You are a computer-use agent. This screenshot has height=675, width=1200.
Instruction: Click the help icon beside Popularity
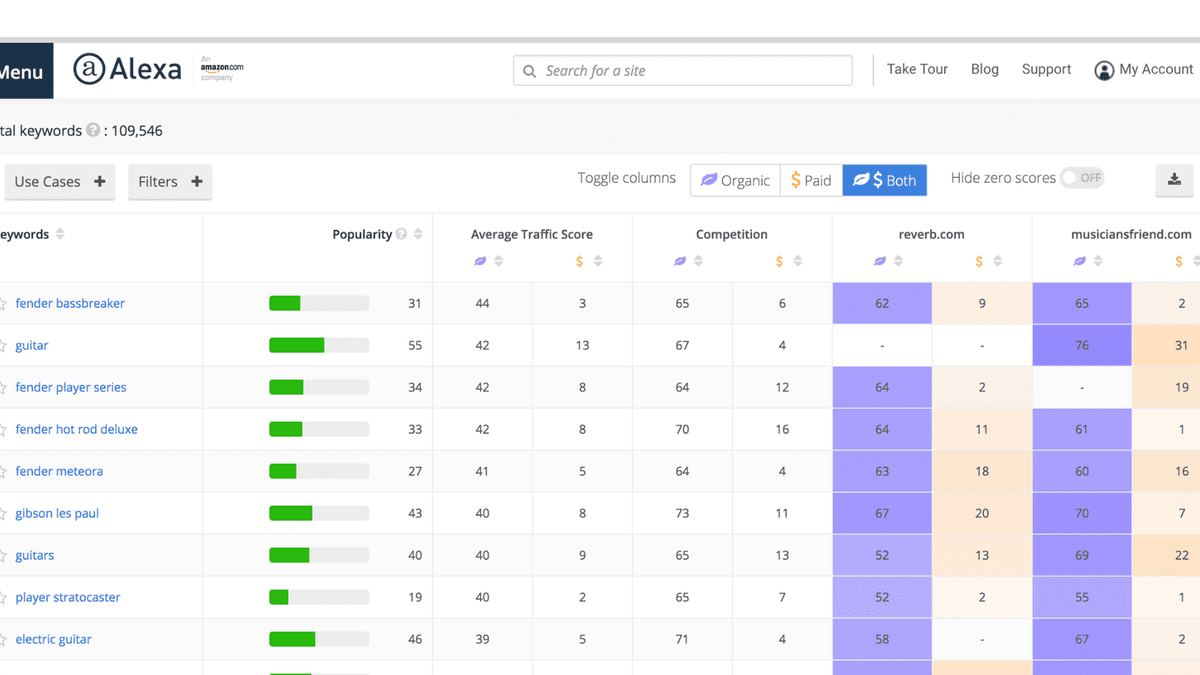(401, 235)
